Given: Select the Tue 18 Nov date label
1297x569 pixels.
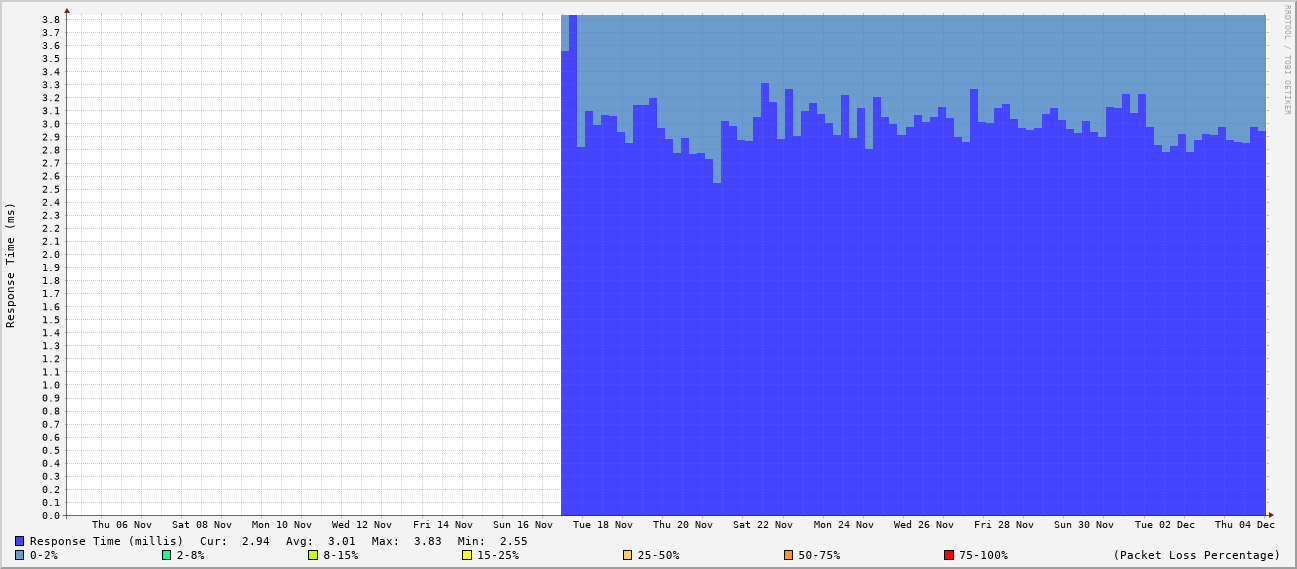Looking at the screenshot, I should click(x=602, y=524).
